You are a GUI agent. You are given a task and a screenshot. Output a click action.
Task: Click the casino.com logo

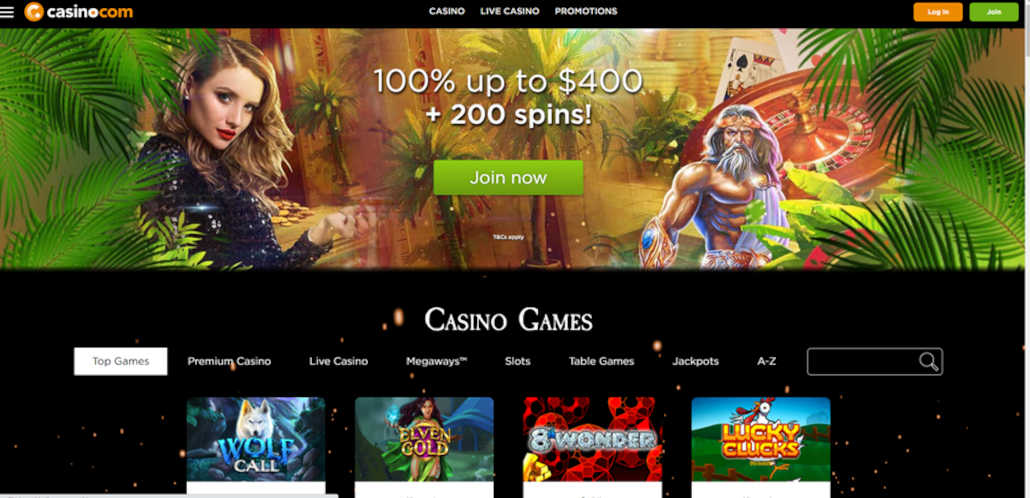pos(79,12)
